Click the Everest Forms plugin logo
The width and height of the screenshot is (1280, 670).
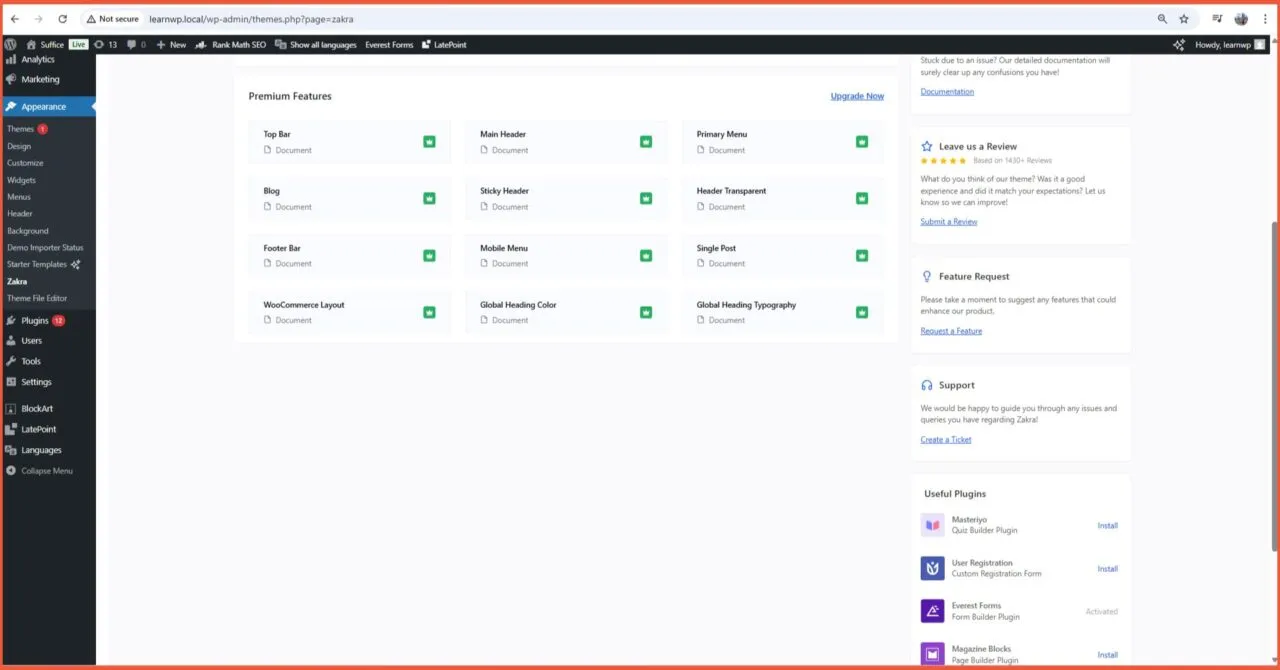click(x=932, y=611)
